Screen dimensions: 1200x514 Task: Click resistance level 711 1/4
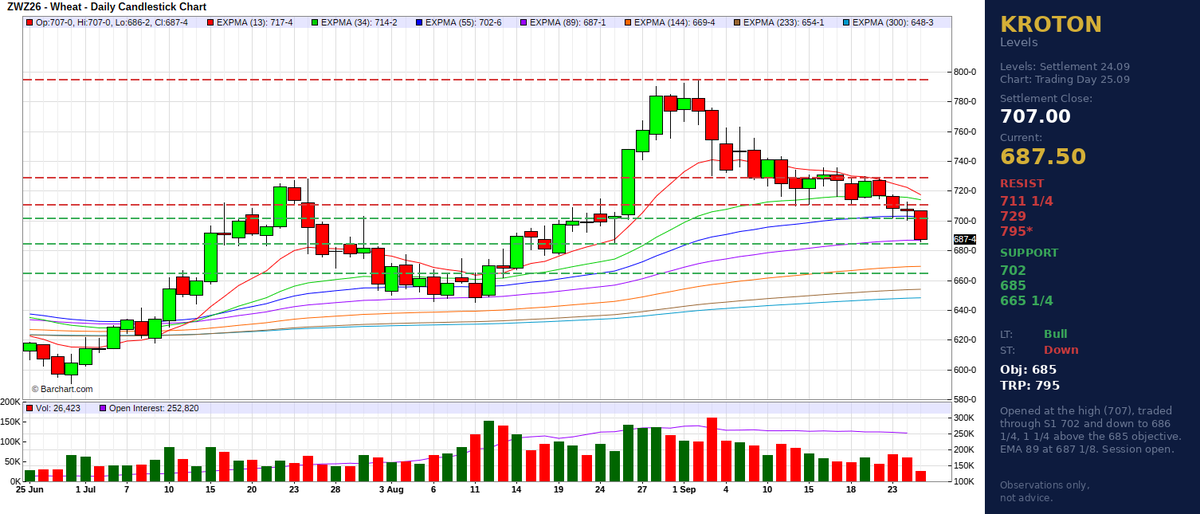click(1025, 200)
